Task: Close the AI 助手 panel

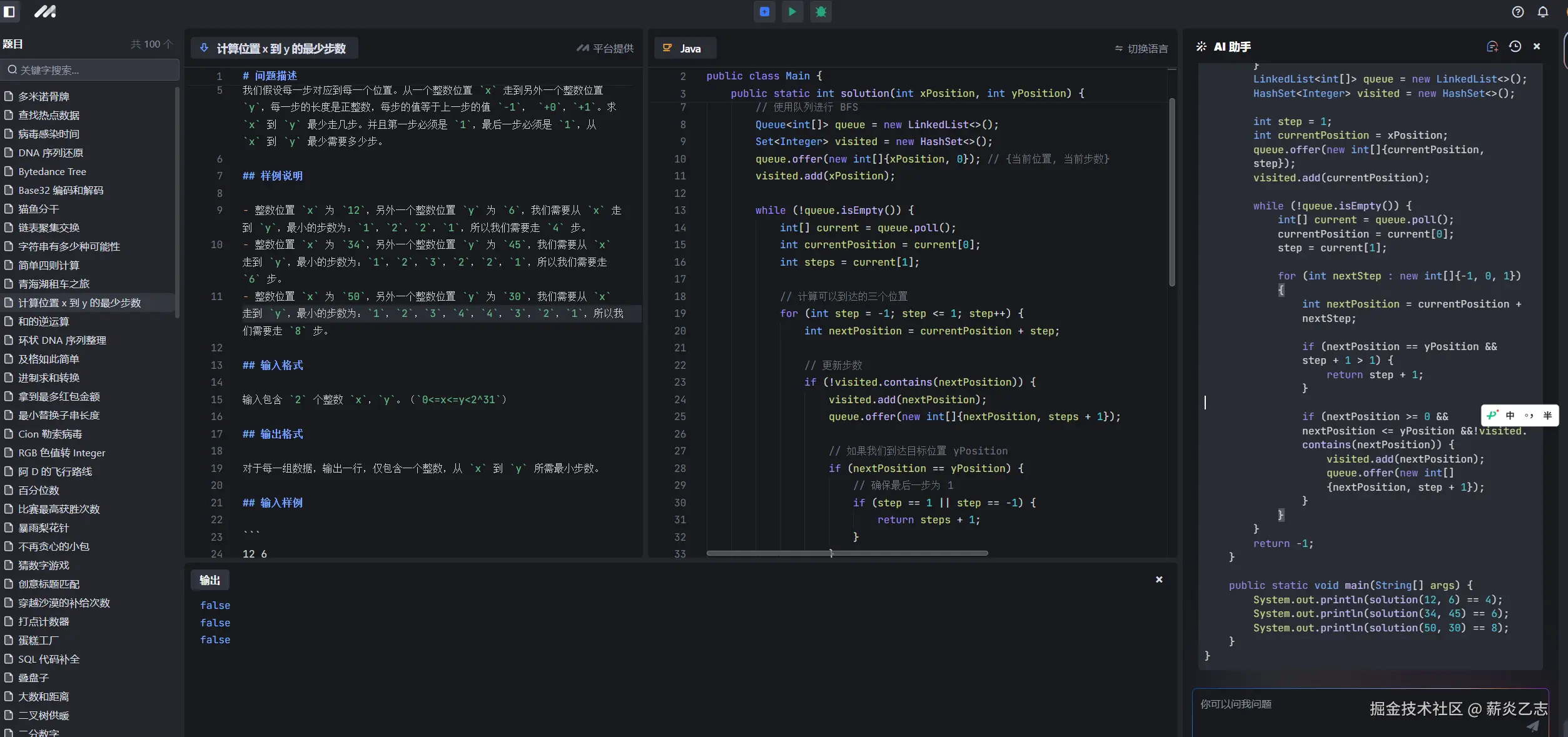Action: click(1537, 46)
